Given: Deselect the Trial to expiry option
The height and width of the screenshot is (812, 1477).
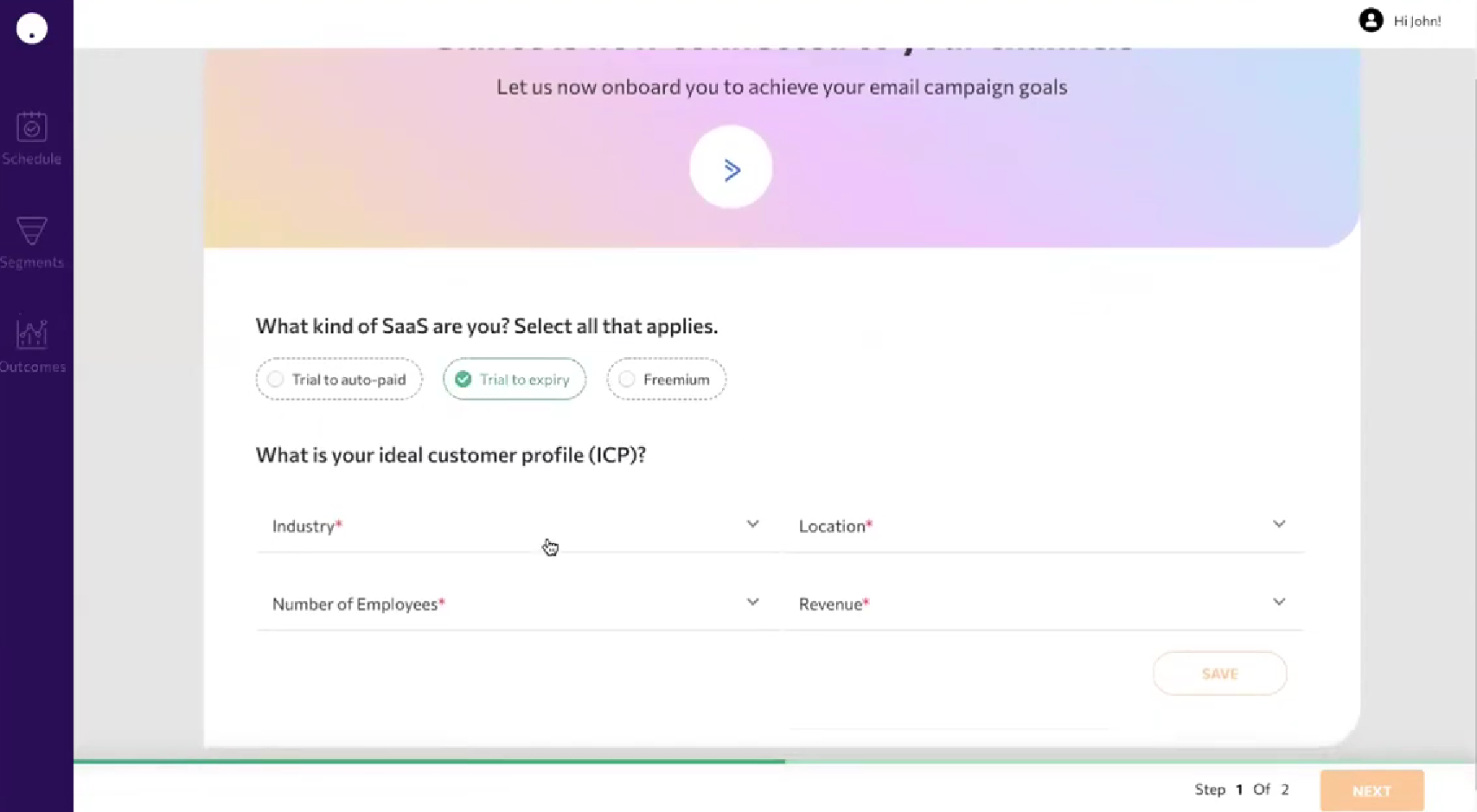Looking at the screenshot, I should [515, 379].
